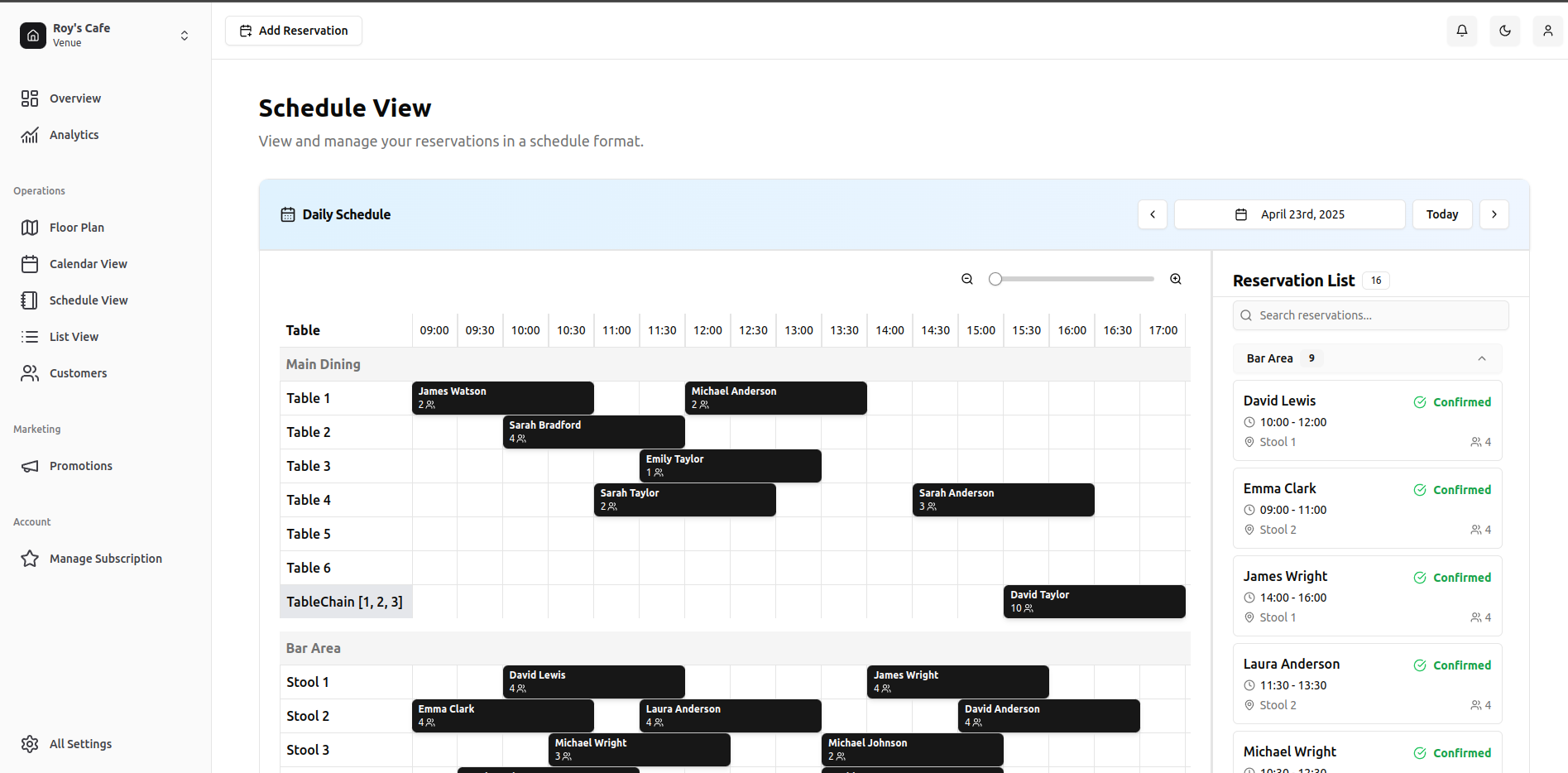
Task: Click the Search reservations input field
Action: [1369, 315]
